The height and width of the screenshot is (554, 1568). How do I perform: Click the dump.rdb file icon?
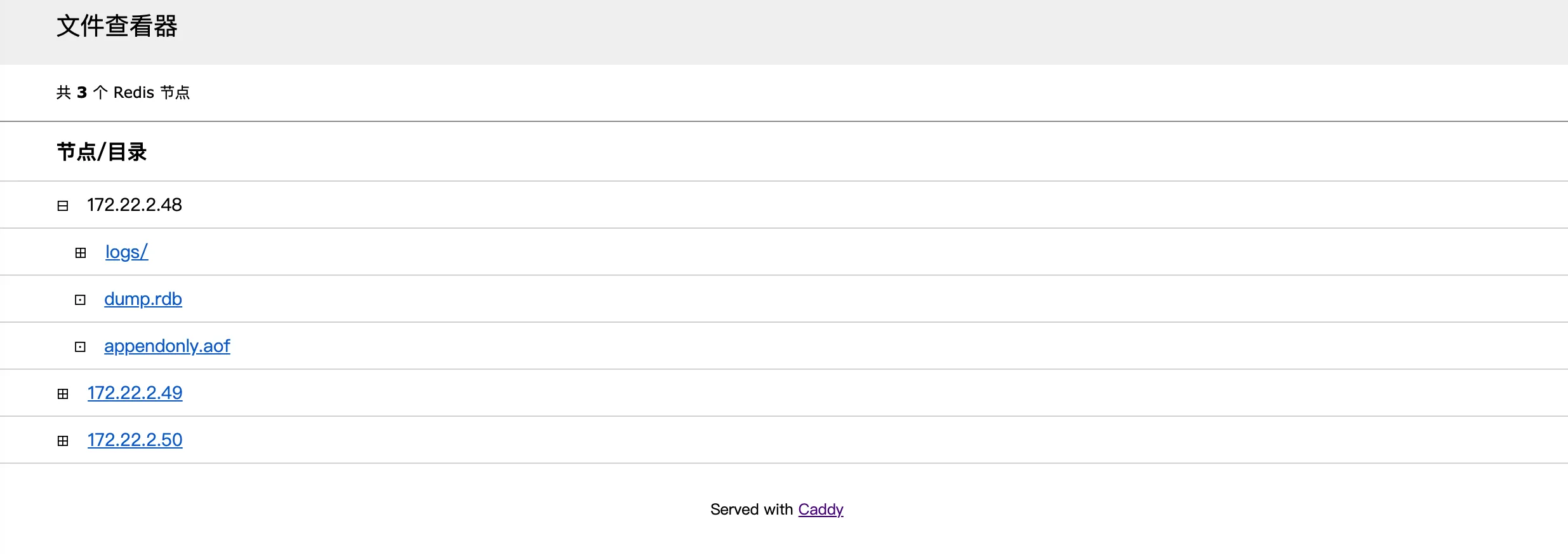click(80, 300)
